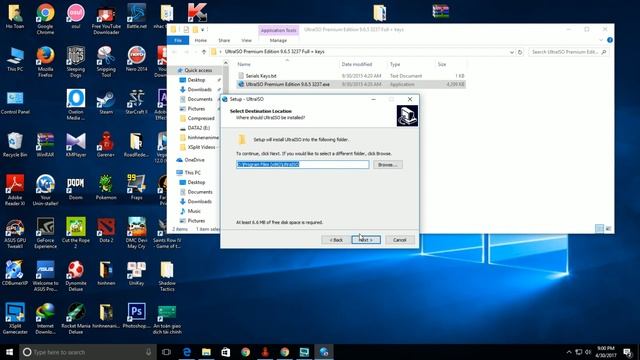This screenshot has width=640, height=360.
Task: Click the Browse button for destination folder
Action: click(388, 164)
